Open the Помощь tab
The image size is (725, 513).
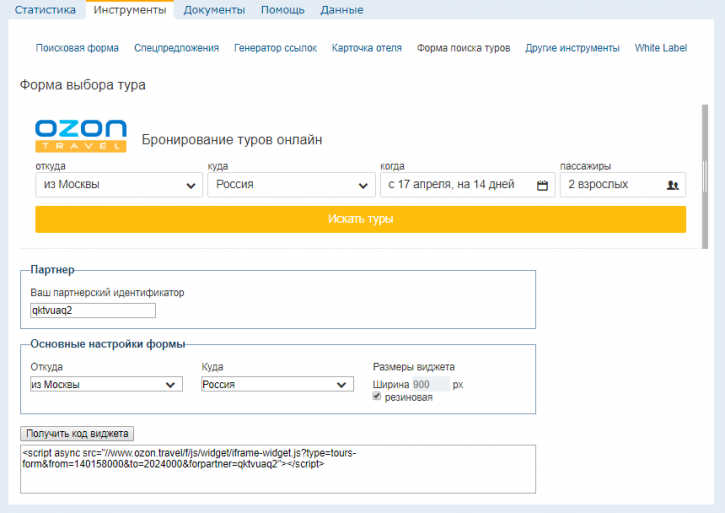coord(283,10)
